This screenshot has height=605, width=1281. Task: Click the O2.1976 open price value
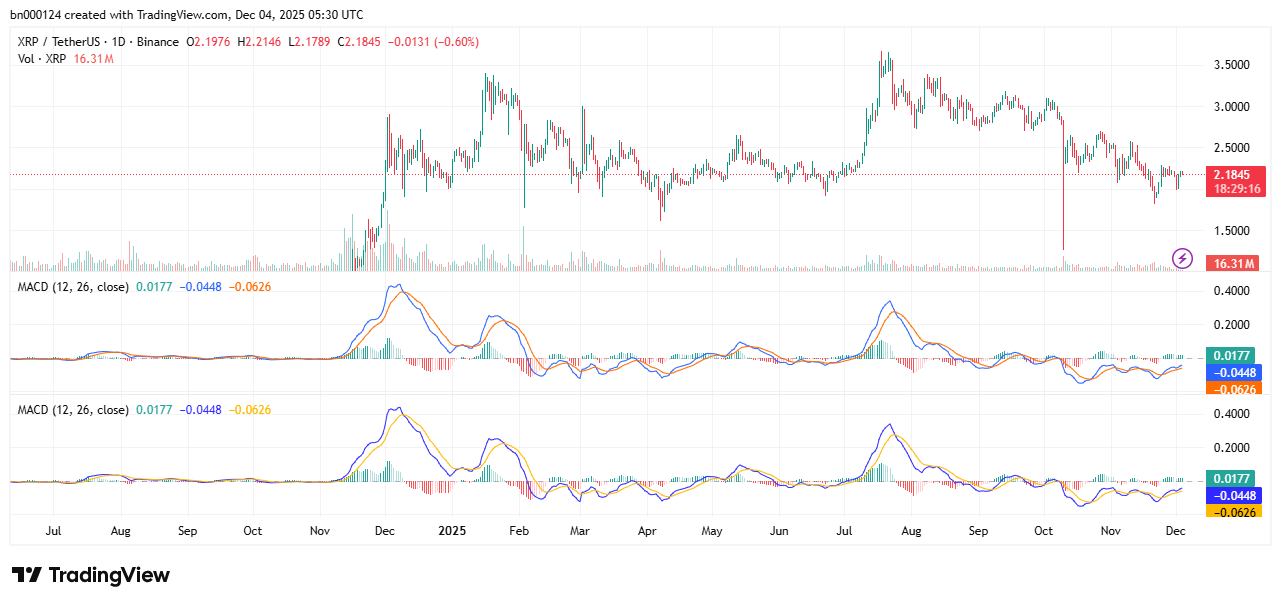(207, 41)
